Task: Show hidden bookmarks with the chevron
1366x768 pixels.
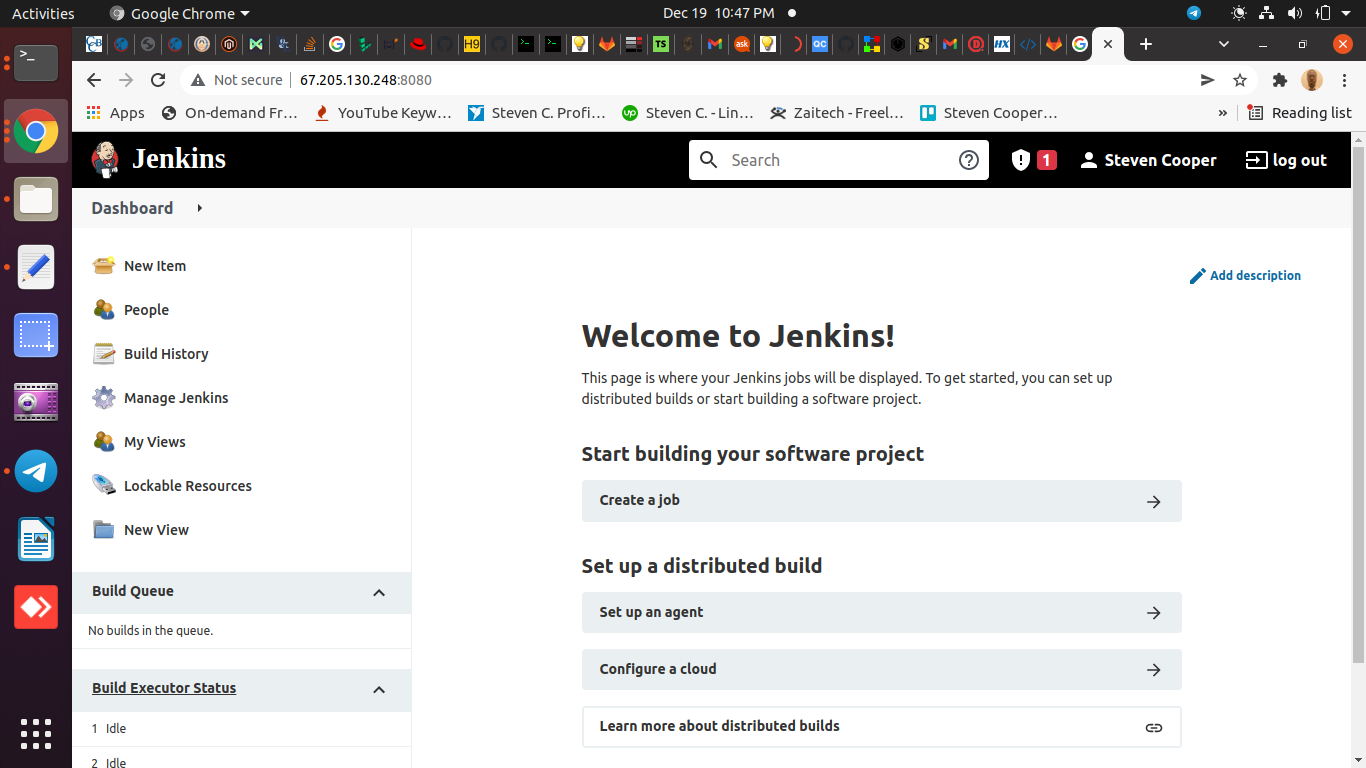Action: click(x=1222, y=113)
